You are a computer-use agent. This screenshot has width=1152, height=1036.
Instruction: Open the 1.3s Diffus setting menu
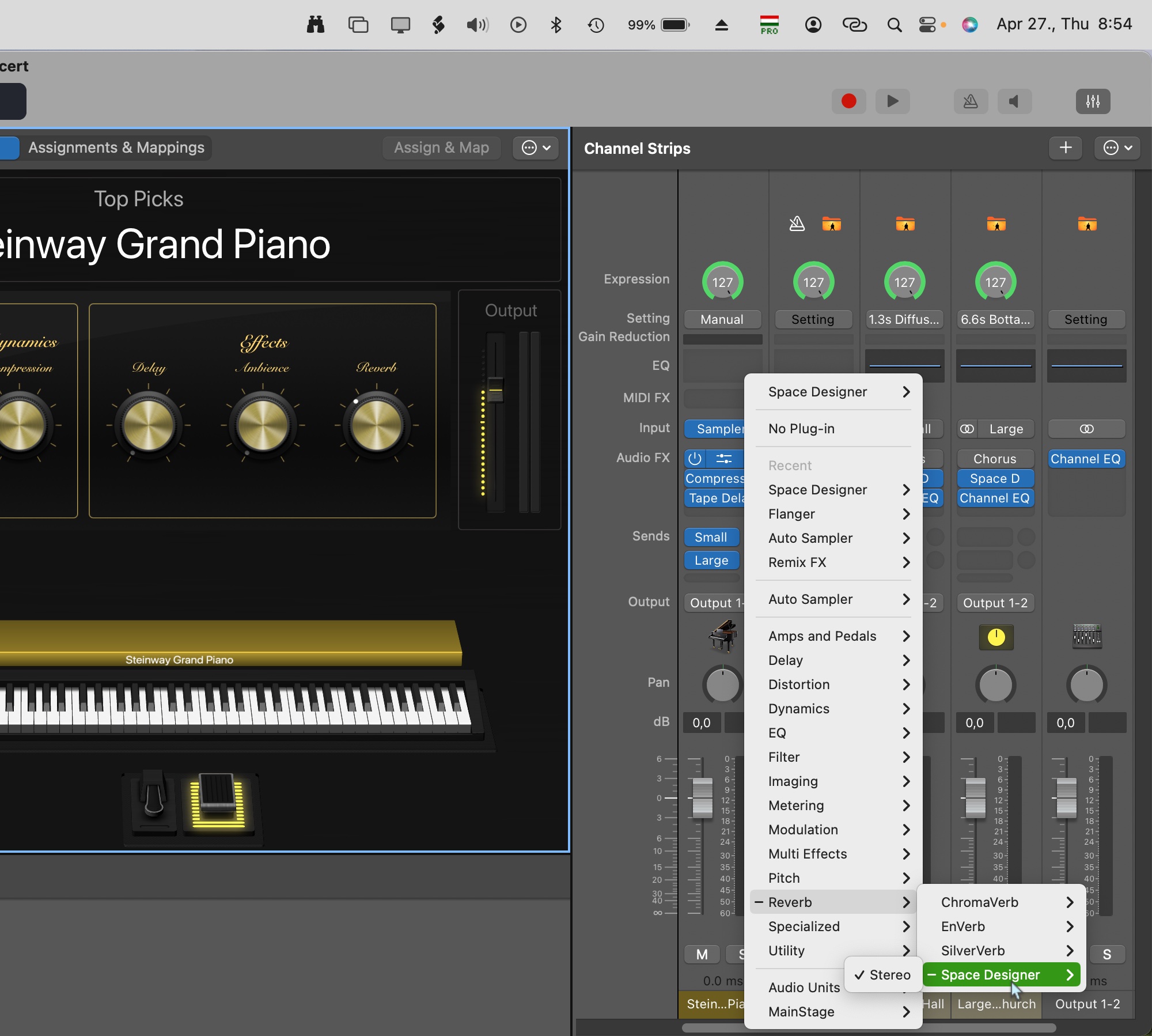point(904,319)
